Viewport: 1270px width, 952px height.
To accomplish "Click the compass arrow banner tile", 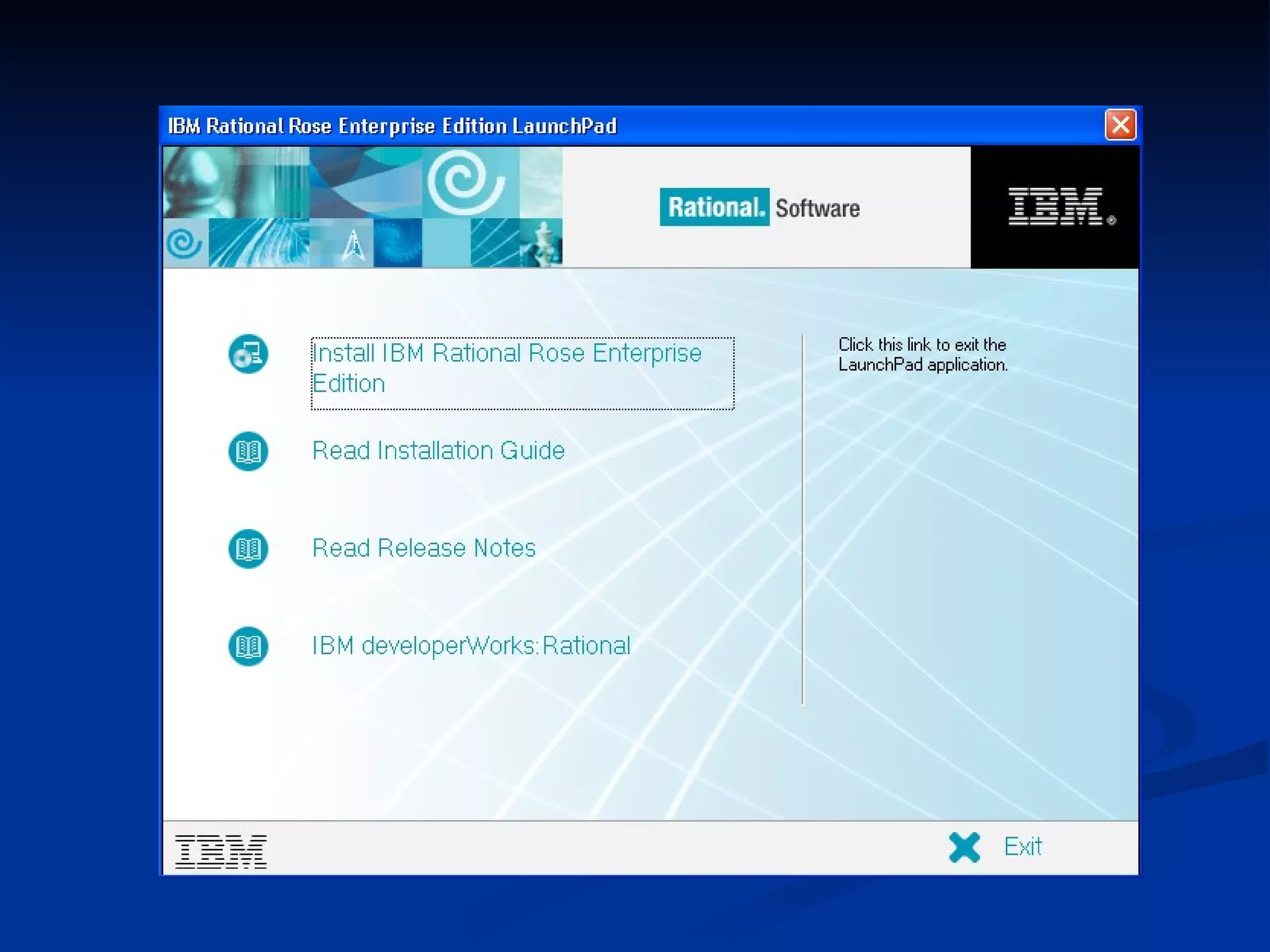I will click(353, 245).
